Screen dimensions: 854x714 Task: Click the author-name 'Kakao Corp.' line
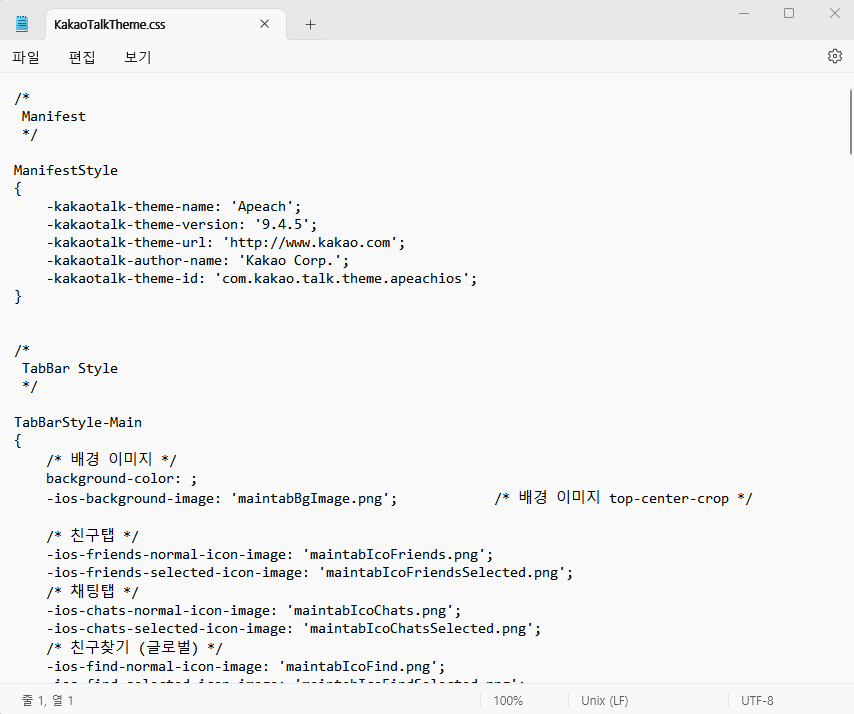pyautogui.click(x=198, y=260)
